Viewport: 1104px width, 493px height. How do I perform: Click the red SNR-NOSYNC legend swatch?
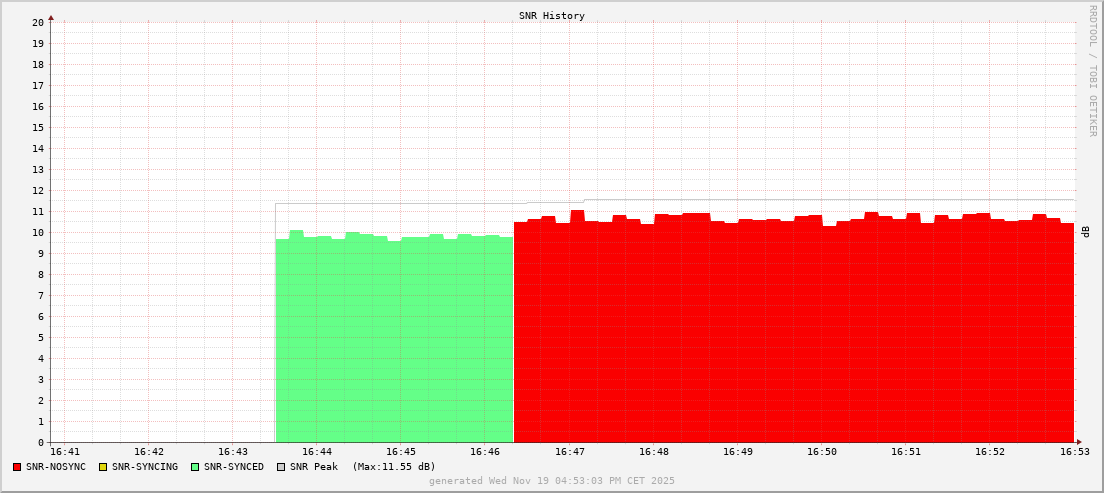[17, 467]
